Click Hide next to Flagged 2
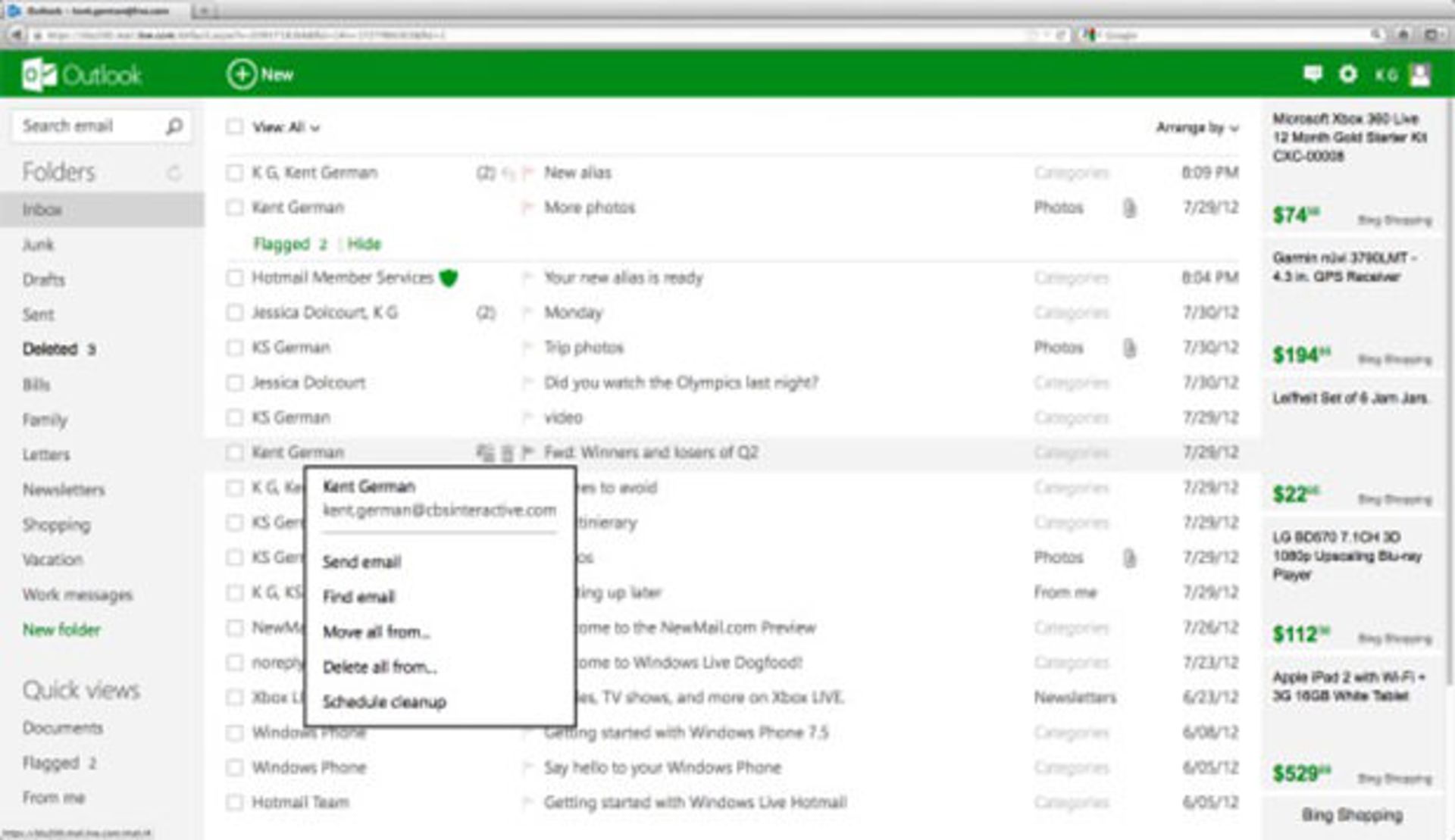 point(364,244)
